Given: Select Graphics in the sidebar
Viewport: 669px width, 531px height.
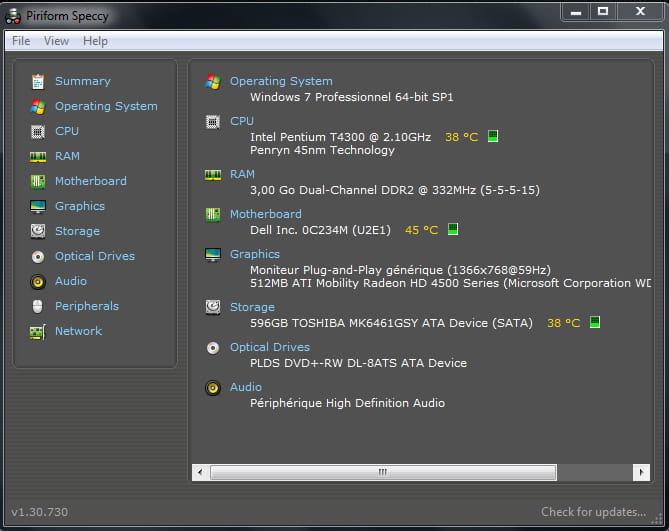Looking at the screenshot, I should pos(80,206).
